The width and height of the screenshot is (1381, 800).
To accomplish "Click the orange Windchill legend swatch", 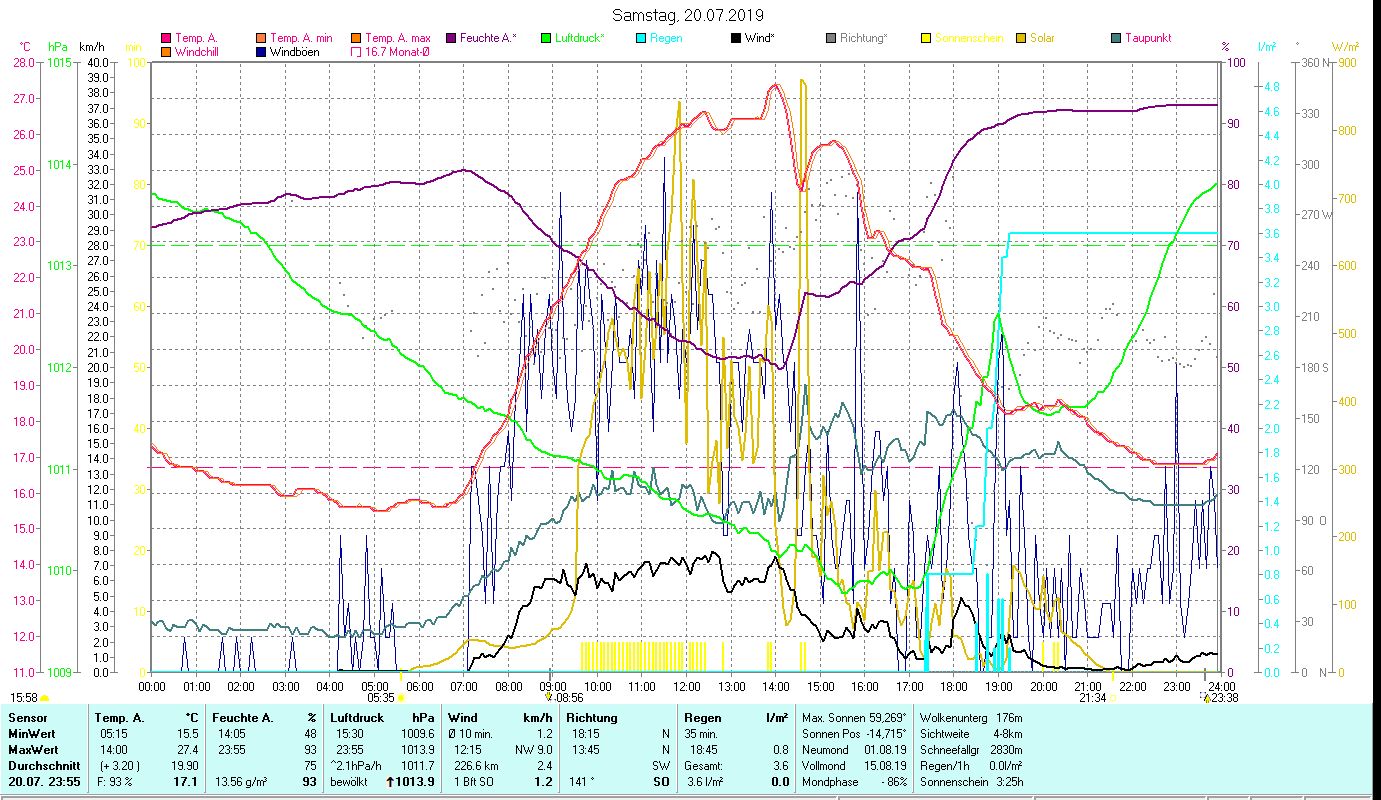I will tap(166, 51).
